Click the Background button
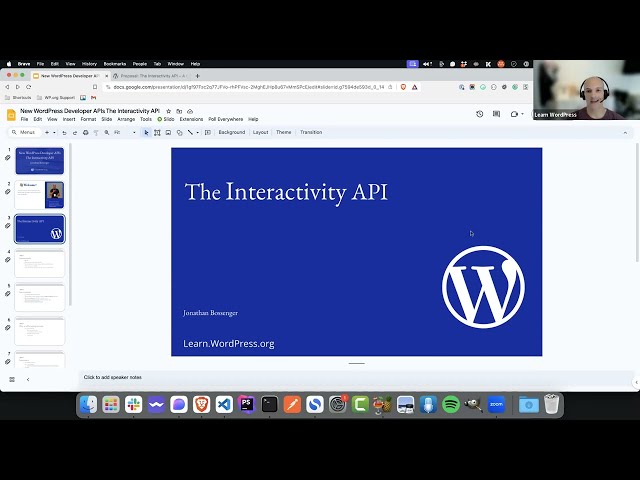The height and width of the screenshot is (480, 640). (x=232, y=132)
